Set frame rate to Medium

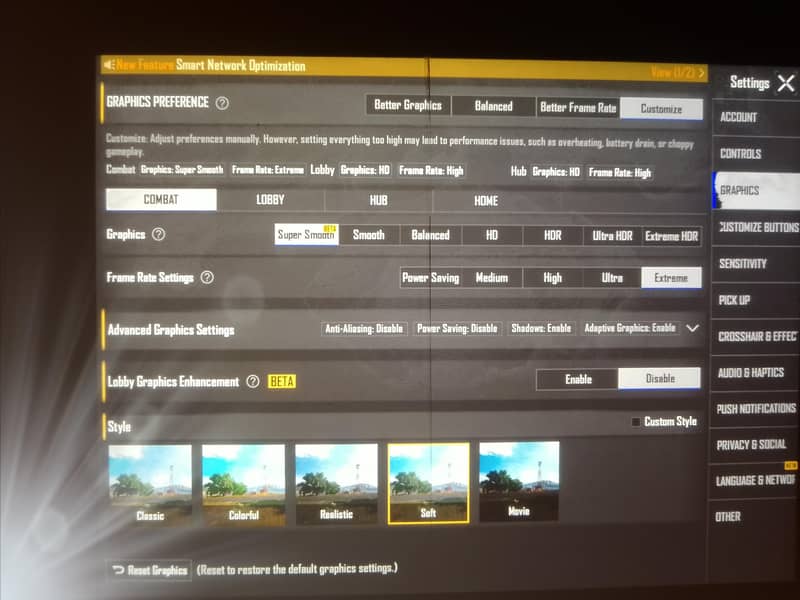pos(492,278)
